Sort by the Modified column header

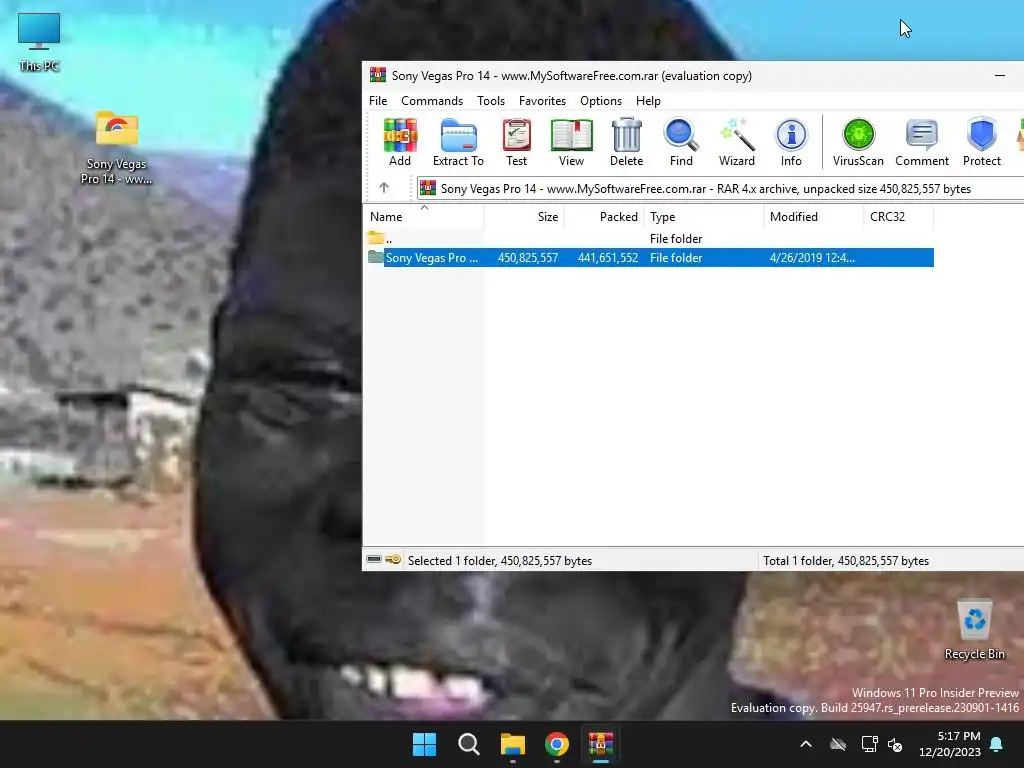tap(813, 216)
